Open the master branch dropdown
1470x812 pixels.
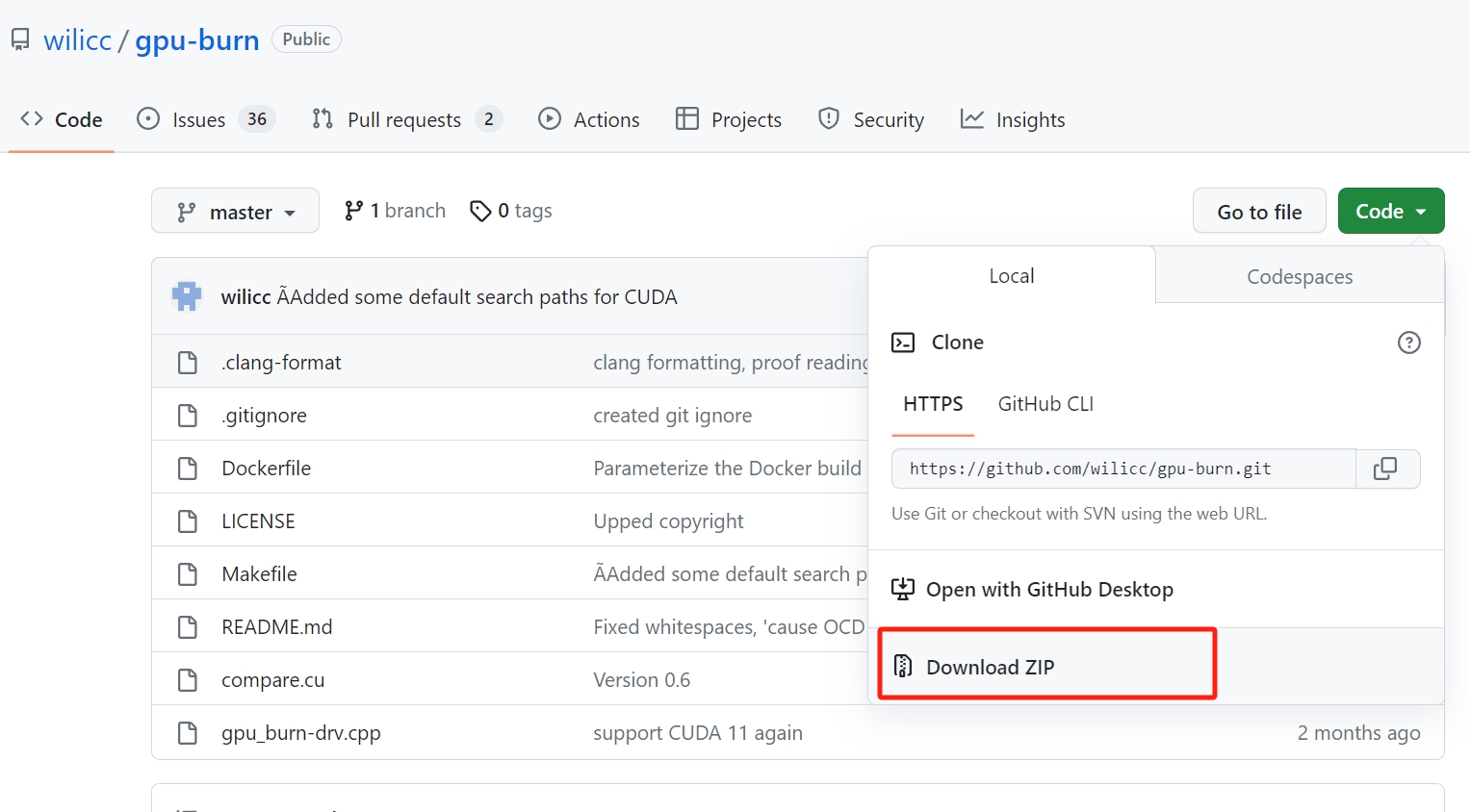pyautogui.click(x=235, y=210)
